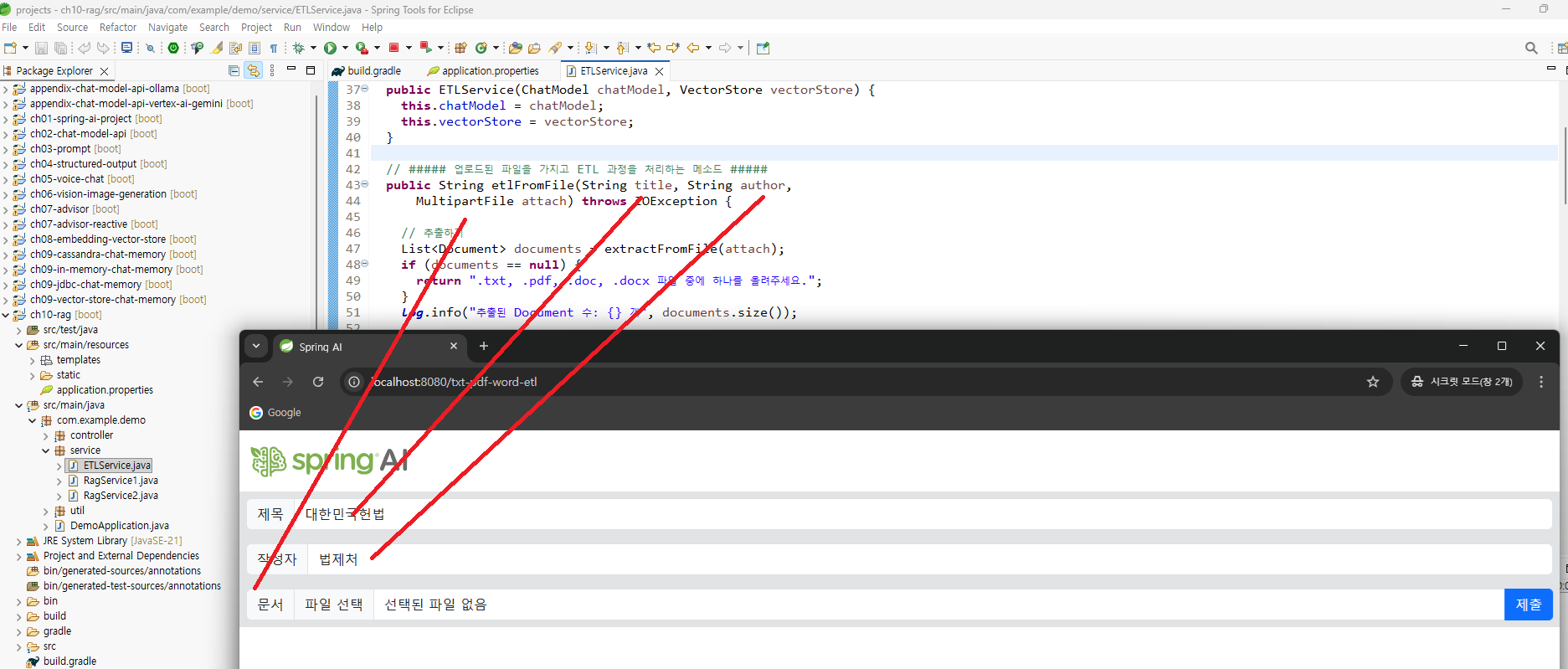
Task: Open the terminal console icon
Action: (126, 48)
